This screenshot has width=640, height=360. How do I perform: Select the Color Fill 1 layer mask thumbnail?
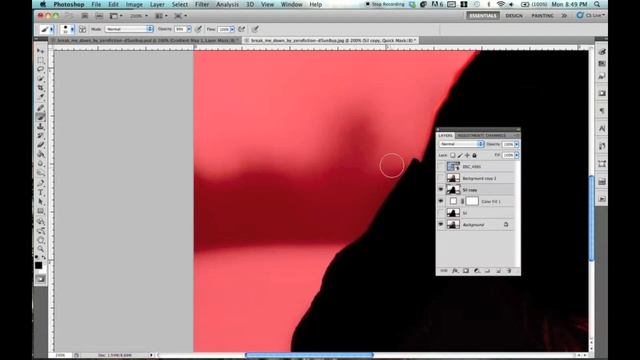coord(472,201)
